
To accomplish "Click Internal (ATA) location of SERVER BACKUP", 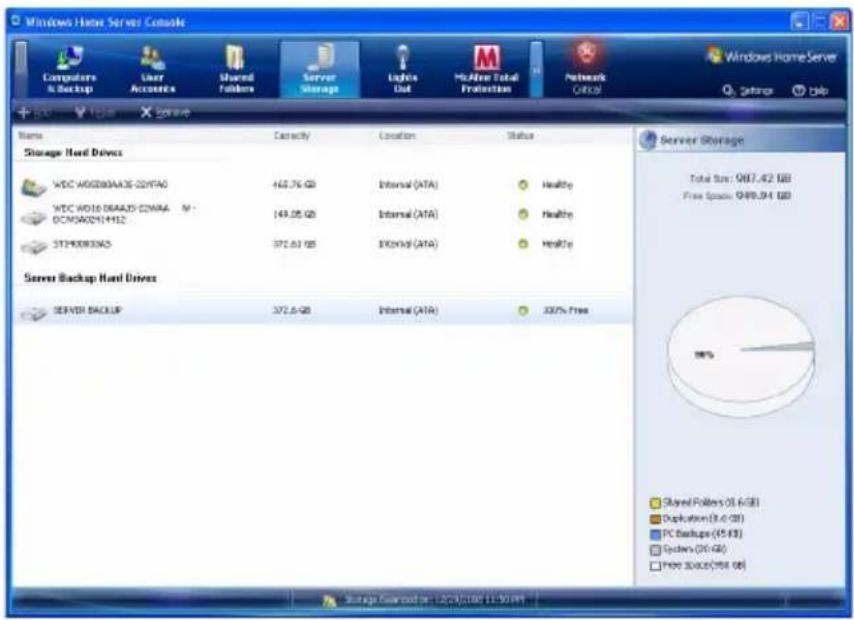I will click(x=408, y=311).
